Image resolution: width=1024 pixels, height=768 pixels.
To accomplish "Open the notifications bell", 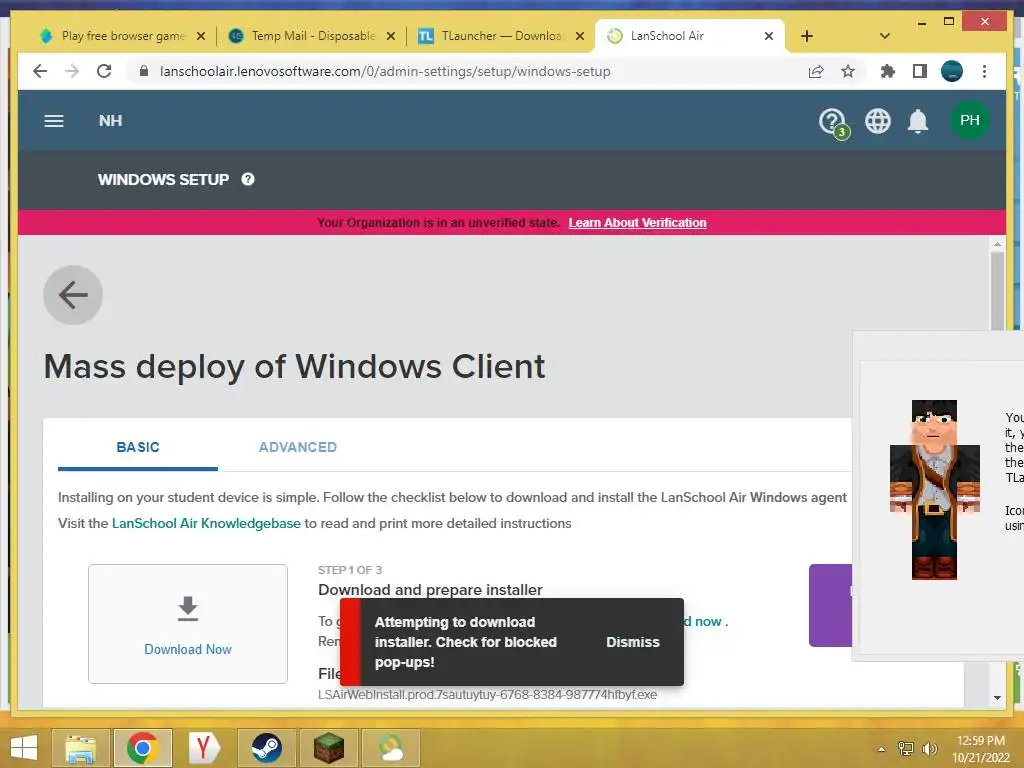I will (x=918, y=121).
